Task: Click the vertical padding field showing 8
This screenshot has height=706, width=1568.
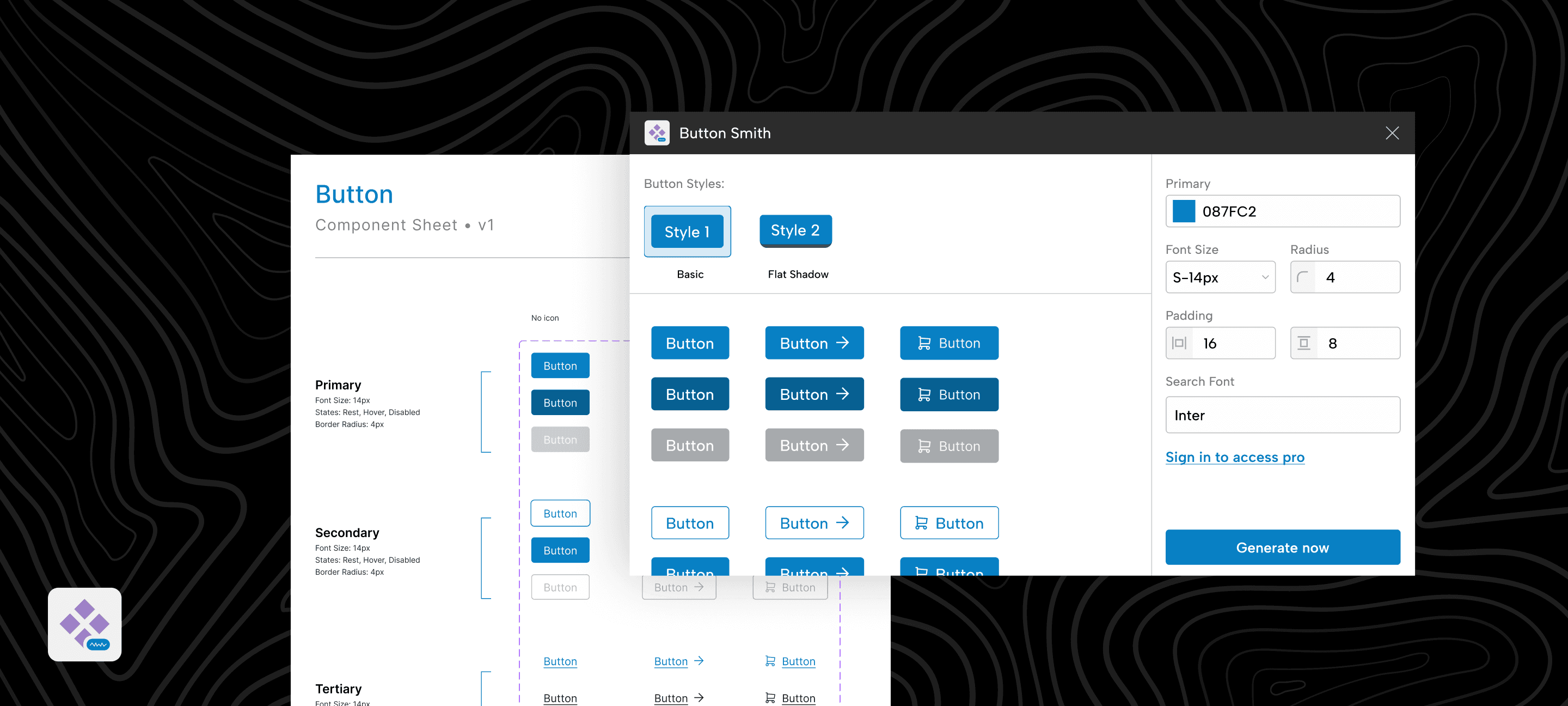Action: 1345,343
